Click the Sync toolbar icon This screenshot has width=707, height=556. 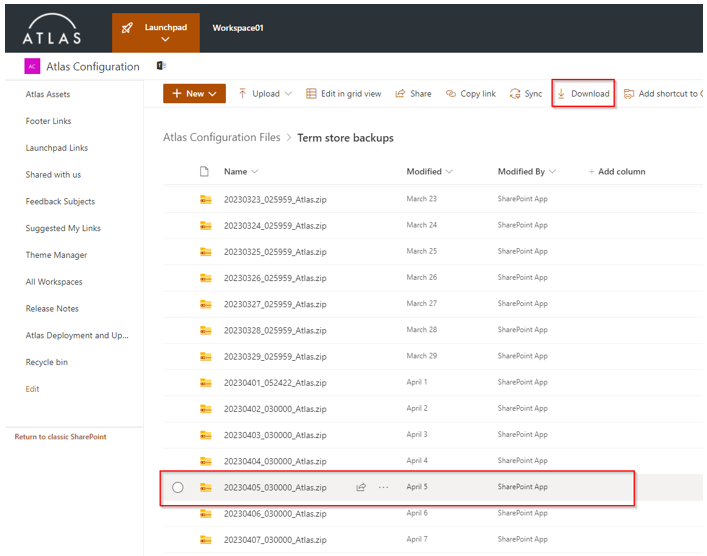pos(515,94)
